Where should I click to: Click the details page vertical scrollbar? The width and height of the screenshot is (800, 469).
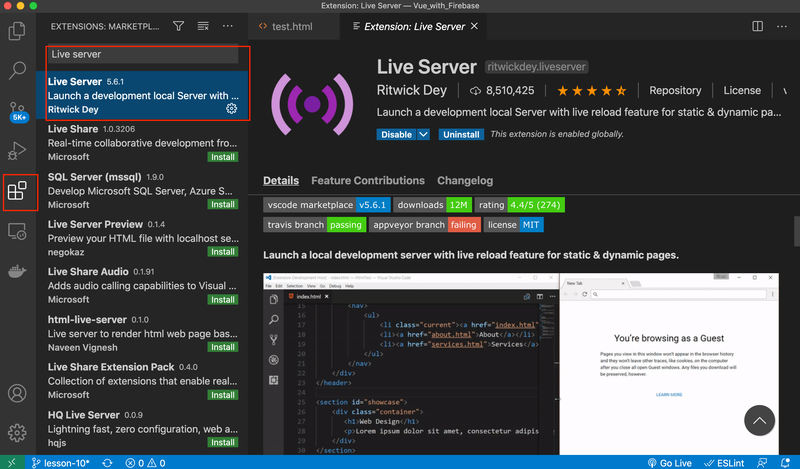[797, 229]
